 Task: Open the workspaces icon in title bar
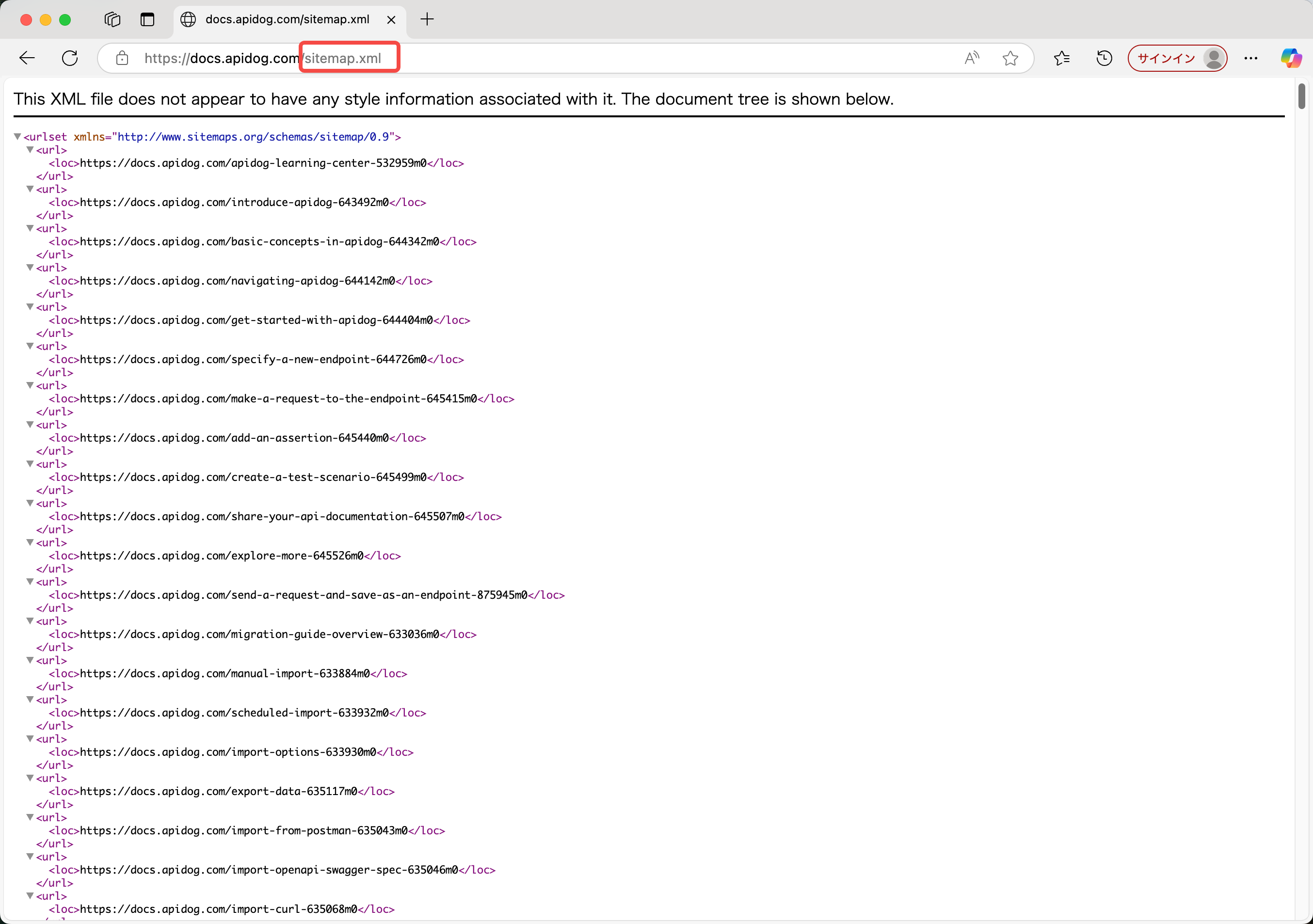point(112,19)
